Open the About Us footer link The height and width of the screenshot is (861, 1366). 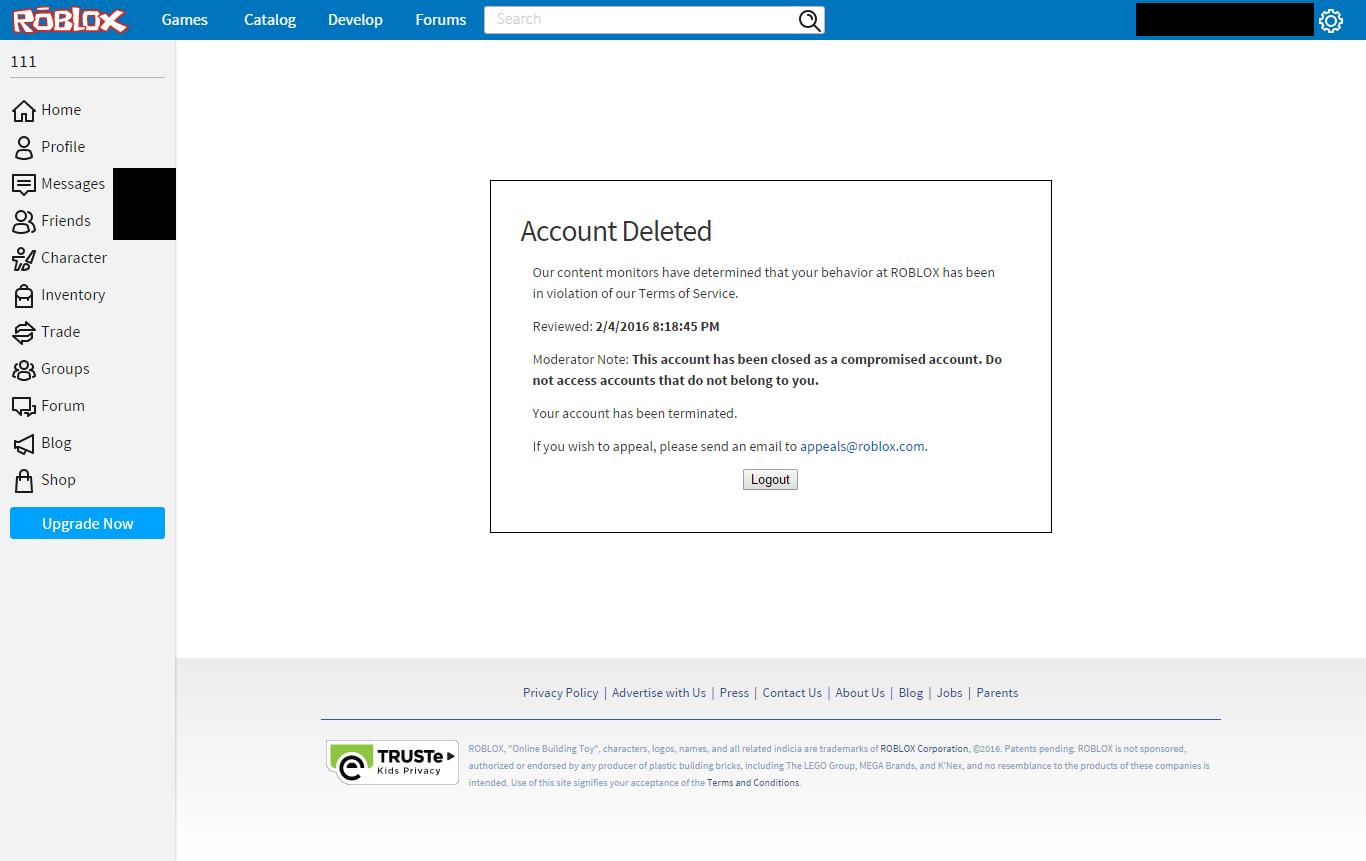pyautogui.click(x=860, y=693)
